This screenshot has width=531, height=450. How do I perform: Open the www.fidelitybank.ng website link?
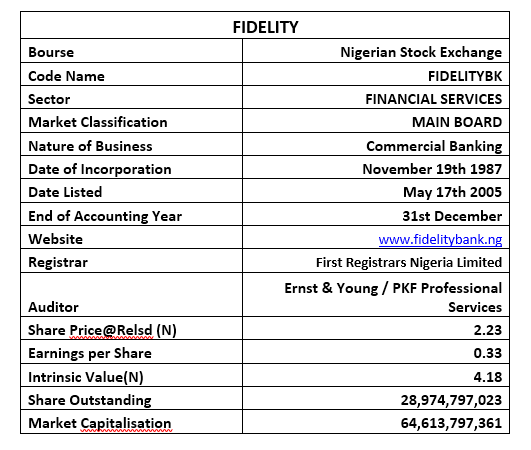440,239
